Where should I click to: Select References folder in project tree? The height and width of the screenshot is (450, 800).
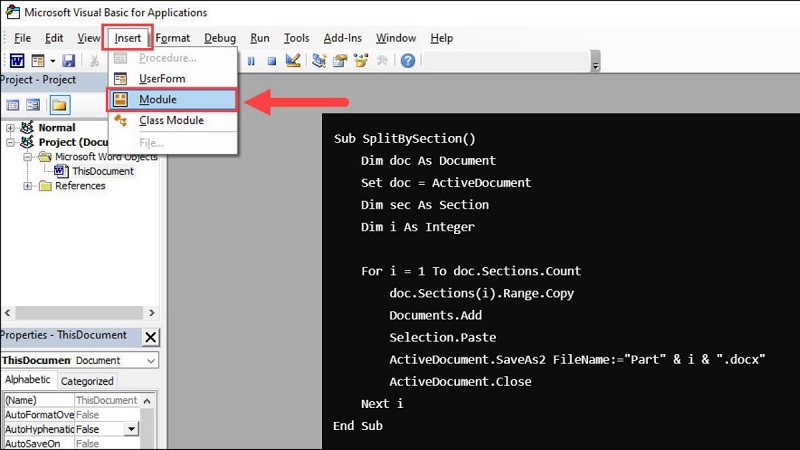click(80, 186)
